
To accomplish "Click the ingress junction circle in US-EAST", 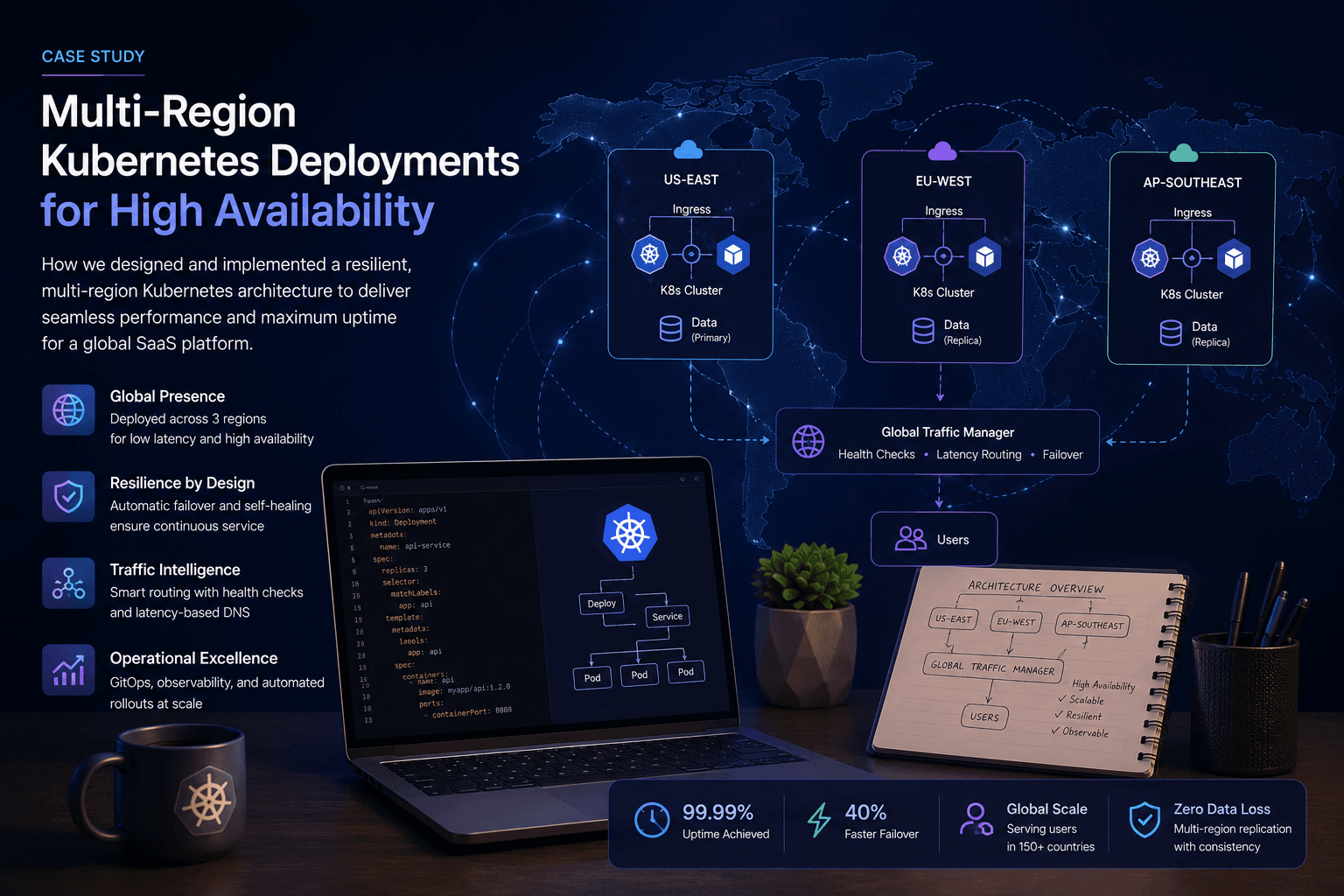I will coord(691,255).
